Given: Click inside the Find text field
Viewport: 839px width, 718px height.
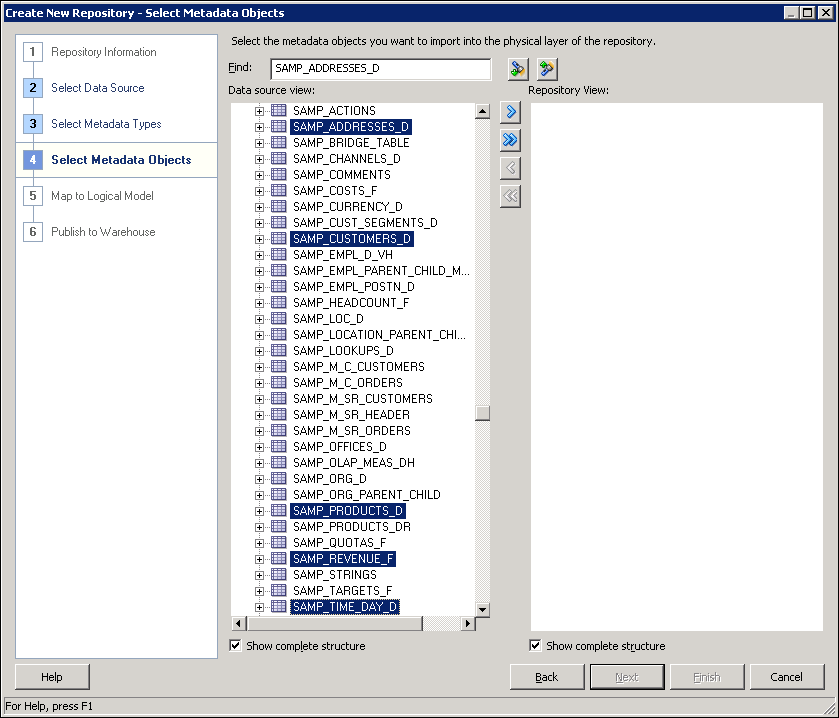Looking at the screenshot, I should click(x=378, y=68).
